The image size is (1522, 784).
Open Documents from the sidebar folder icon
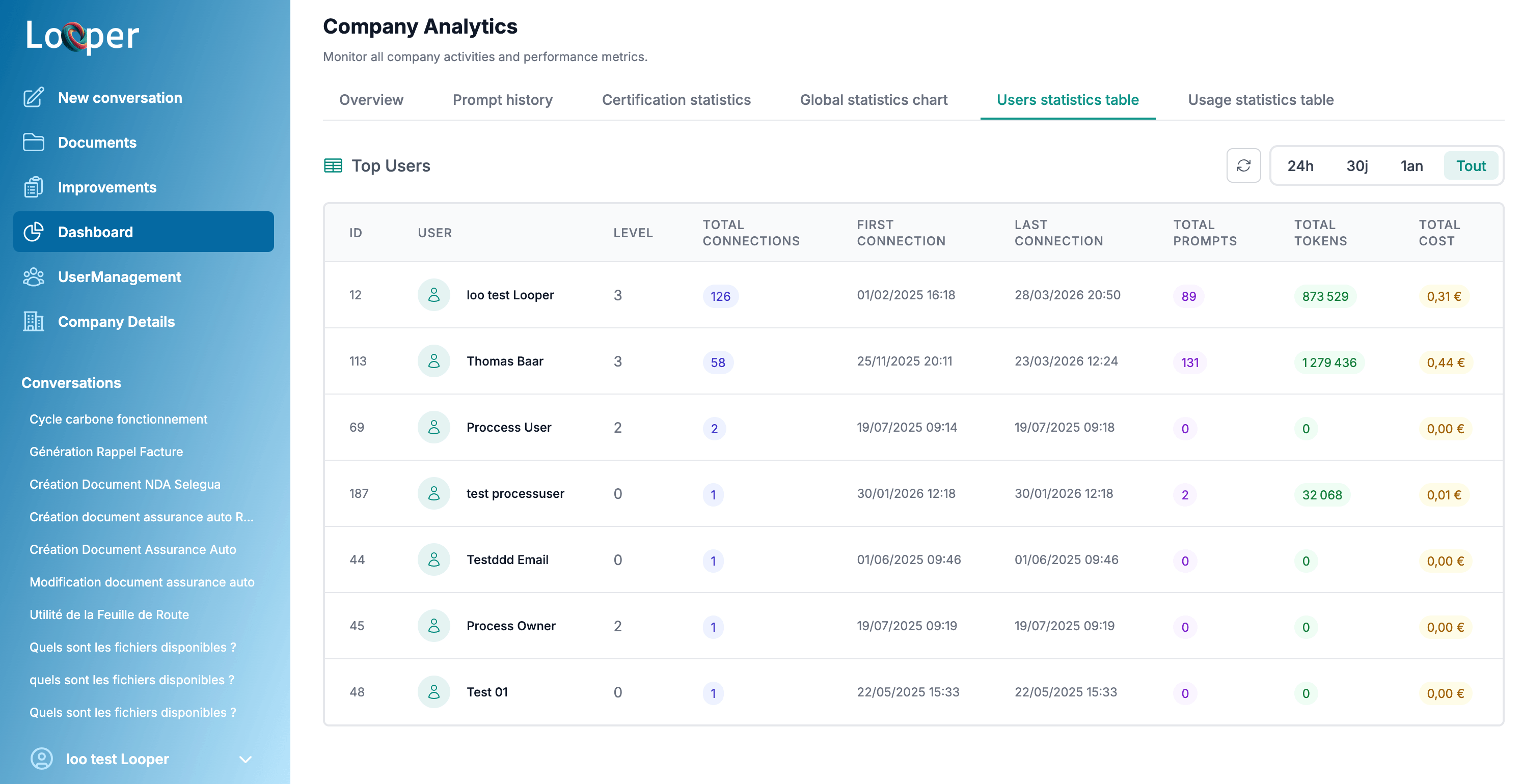pos(34,142)
